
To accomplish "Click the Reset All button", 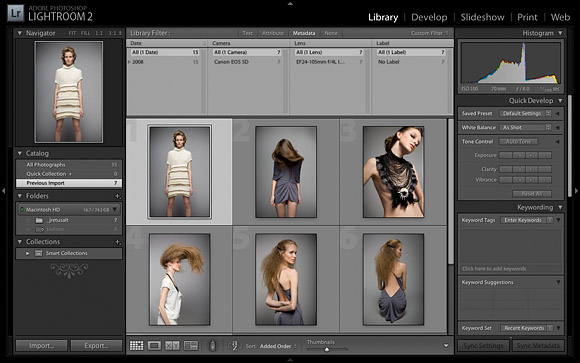I will pyautogui.click(x=532, y=194).
